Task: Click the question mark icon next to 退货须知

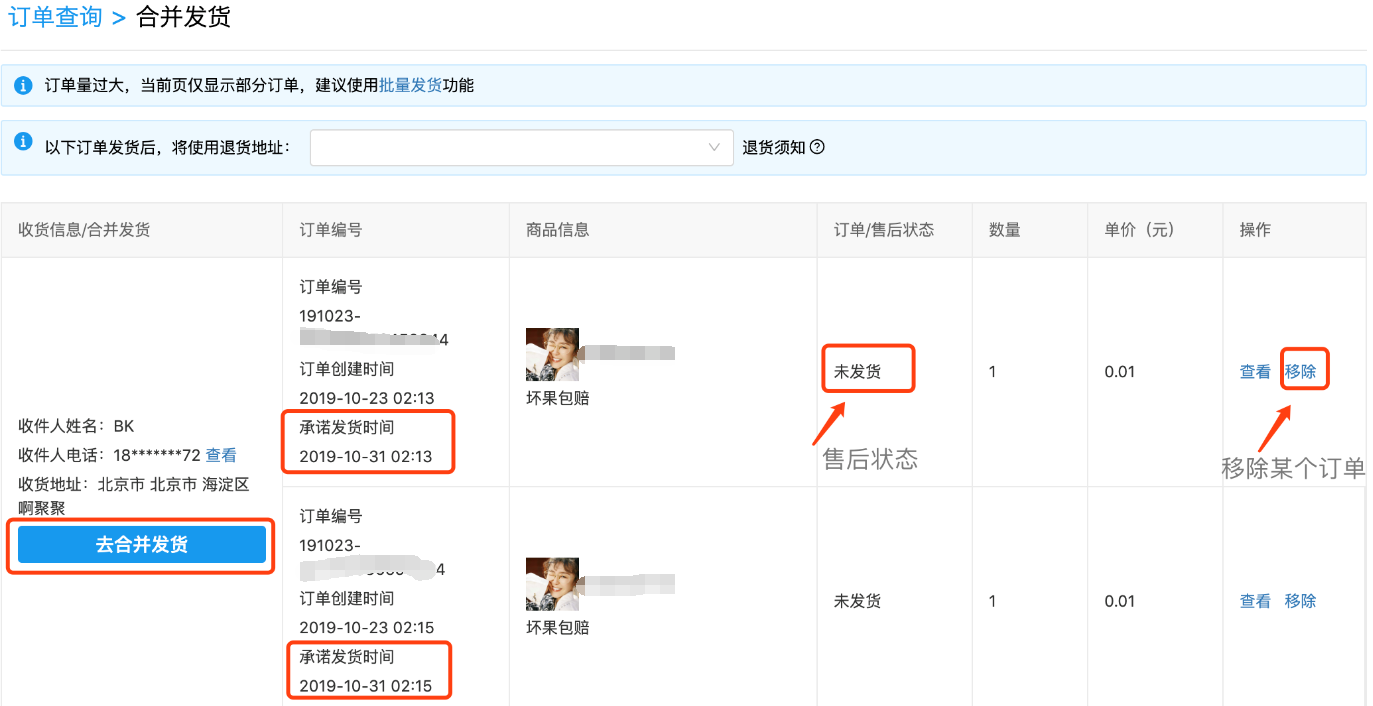Action: [x=817, y=147]
